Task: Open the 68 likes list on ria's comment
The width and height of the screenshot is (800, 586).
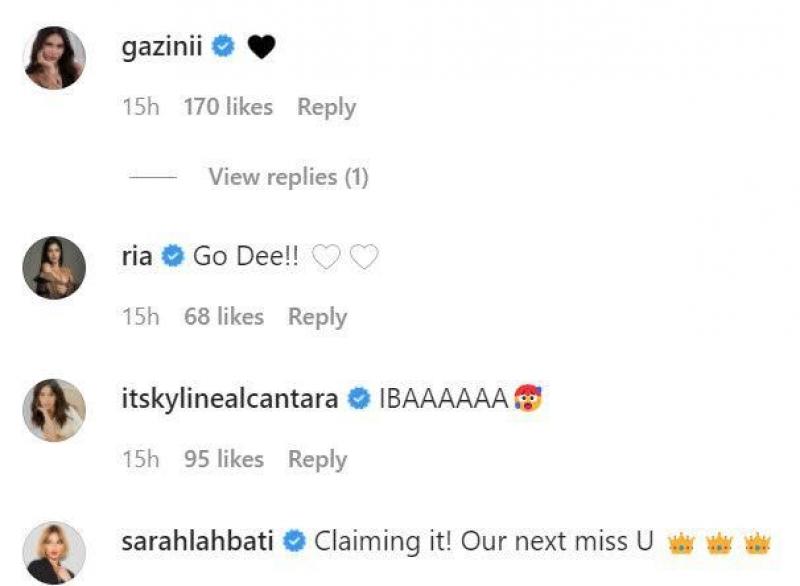Action: coord(223,316)
